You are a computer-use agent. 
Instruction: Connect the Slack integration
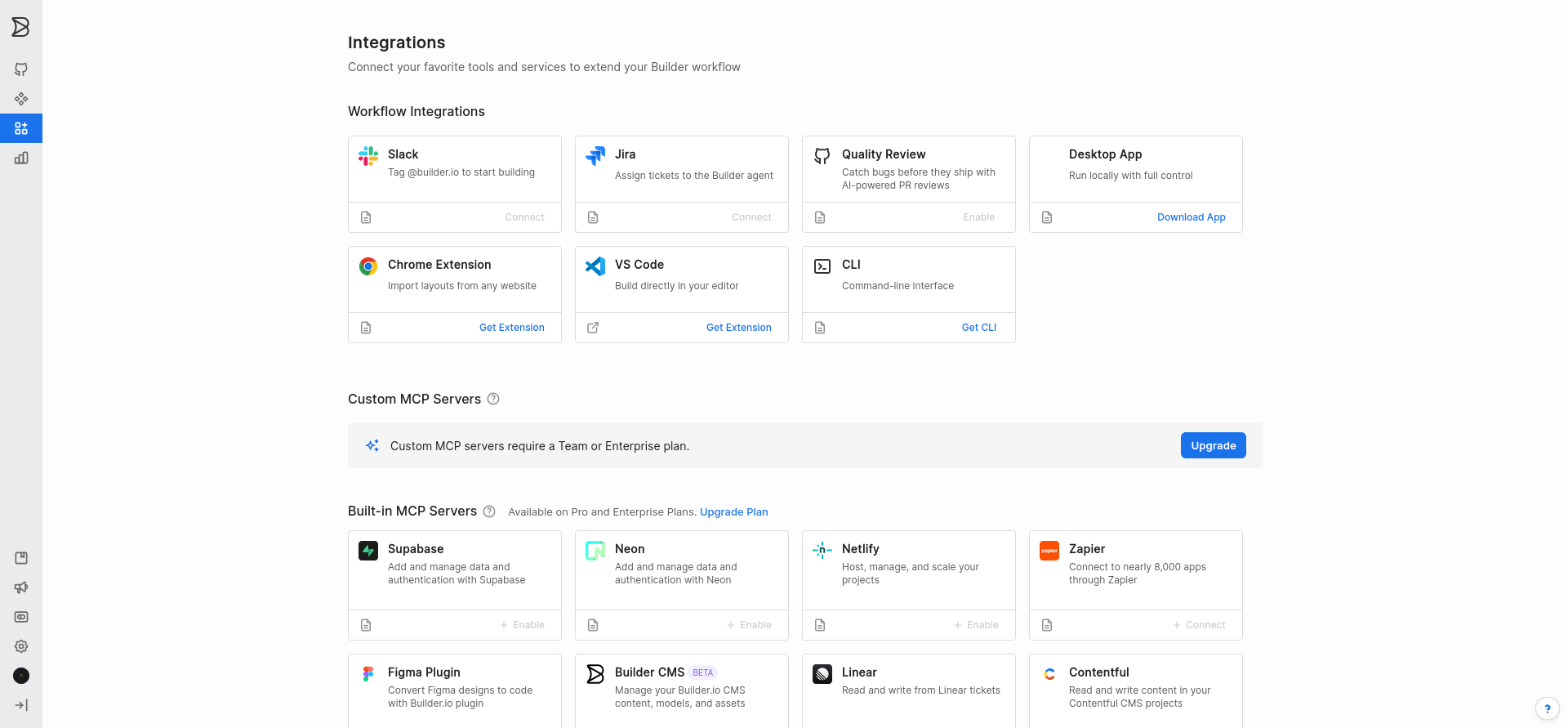524,217
